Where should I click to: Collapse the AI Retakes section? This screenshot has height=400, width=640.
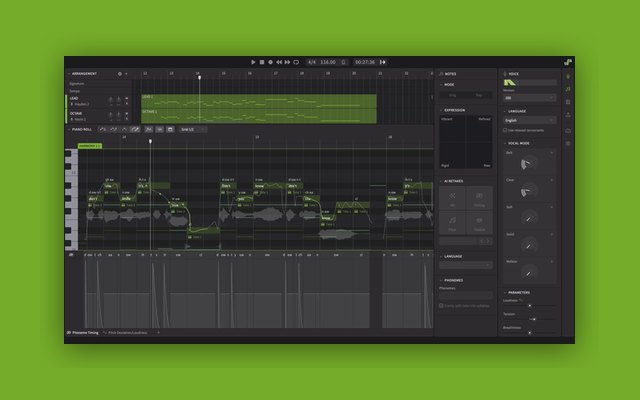441,181
